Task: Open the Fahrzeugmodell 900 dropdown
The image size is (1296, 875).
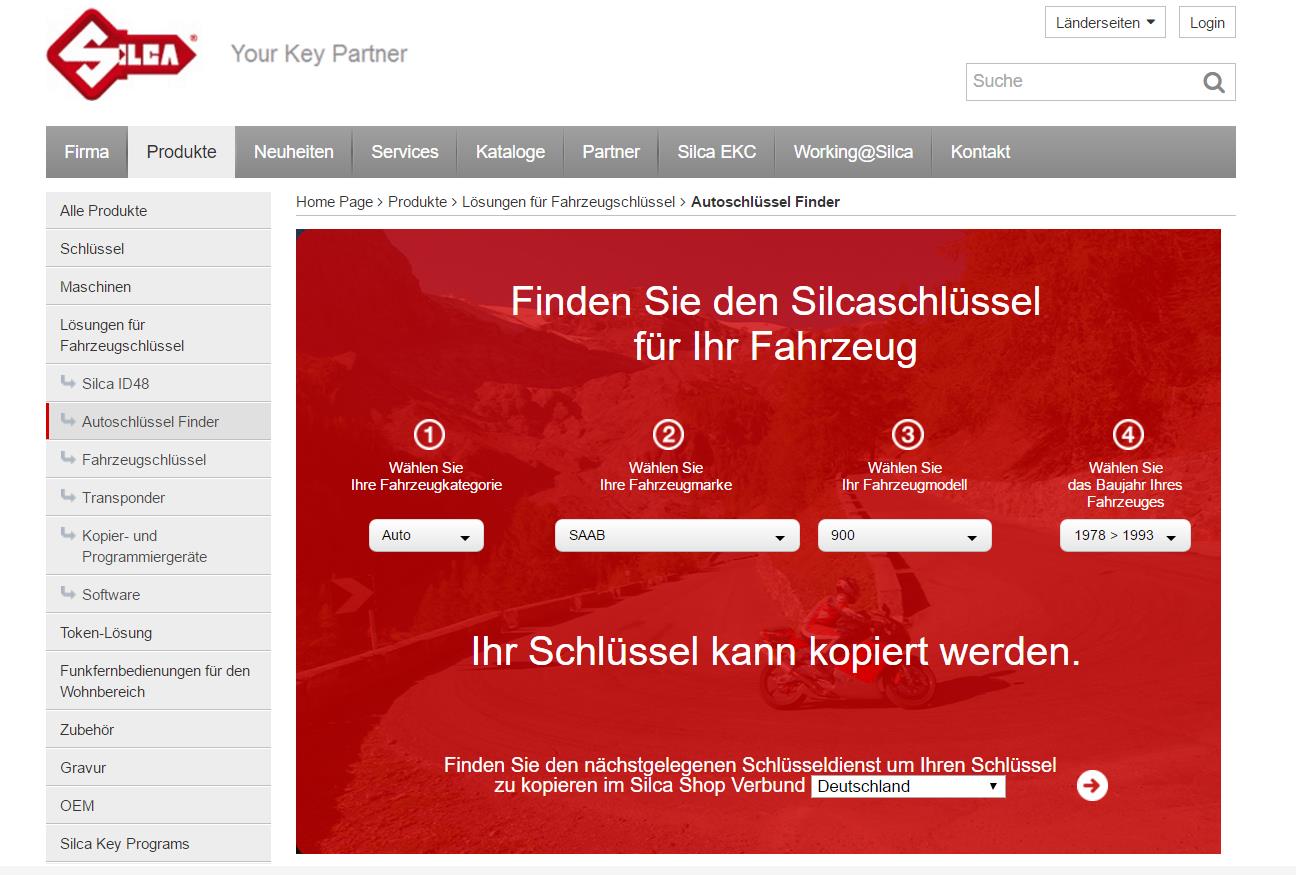Action: coord(905,535)
